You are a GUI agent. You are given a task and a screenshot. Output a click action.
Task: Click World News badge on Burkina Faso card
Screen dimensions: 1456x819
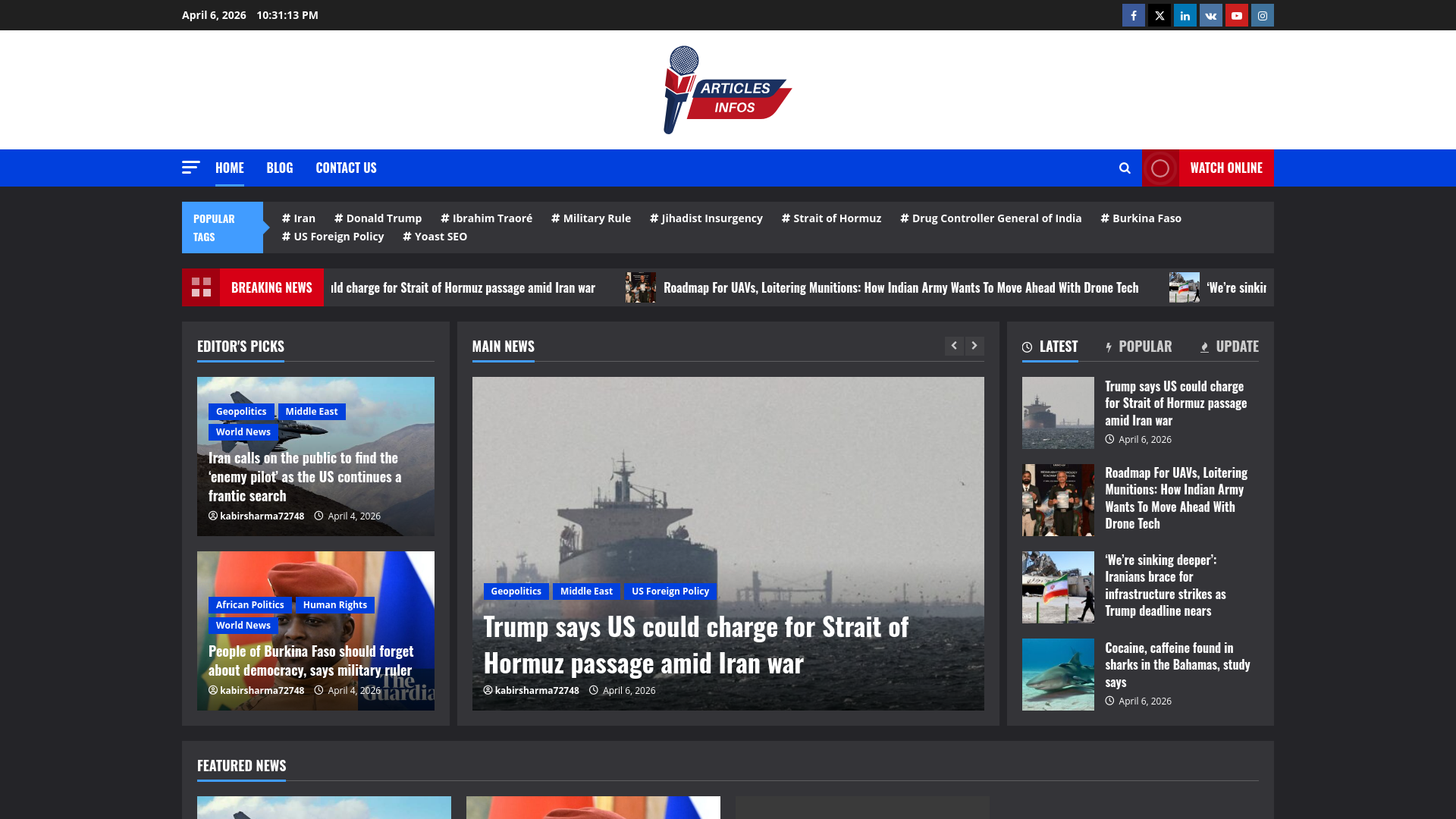(243, 626)
